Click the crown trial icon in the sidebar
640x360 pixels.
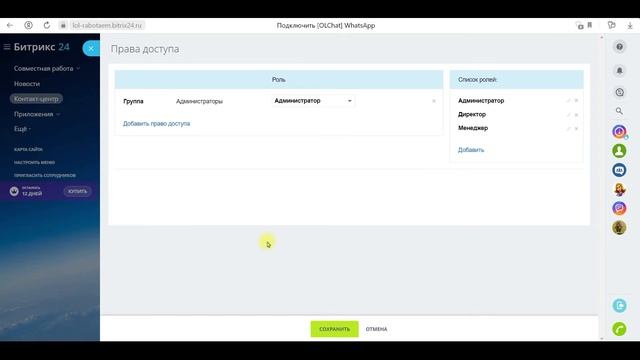pos(14,191)
